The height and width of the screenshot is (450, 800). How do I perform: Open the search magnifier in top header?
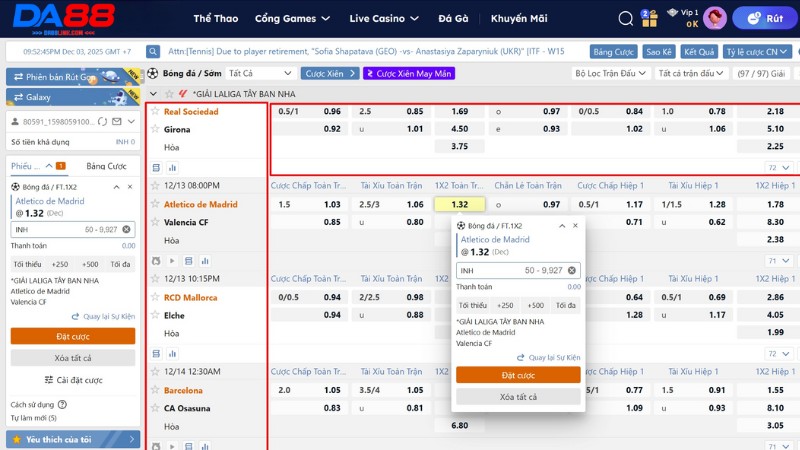626,19
